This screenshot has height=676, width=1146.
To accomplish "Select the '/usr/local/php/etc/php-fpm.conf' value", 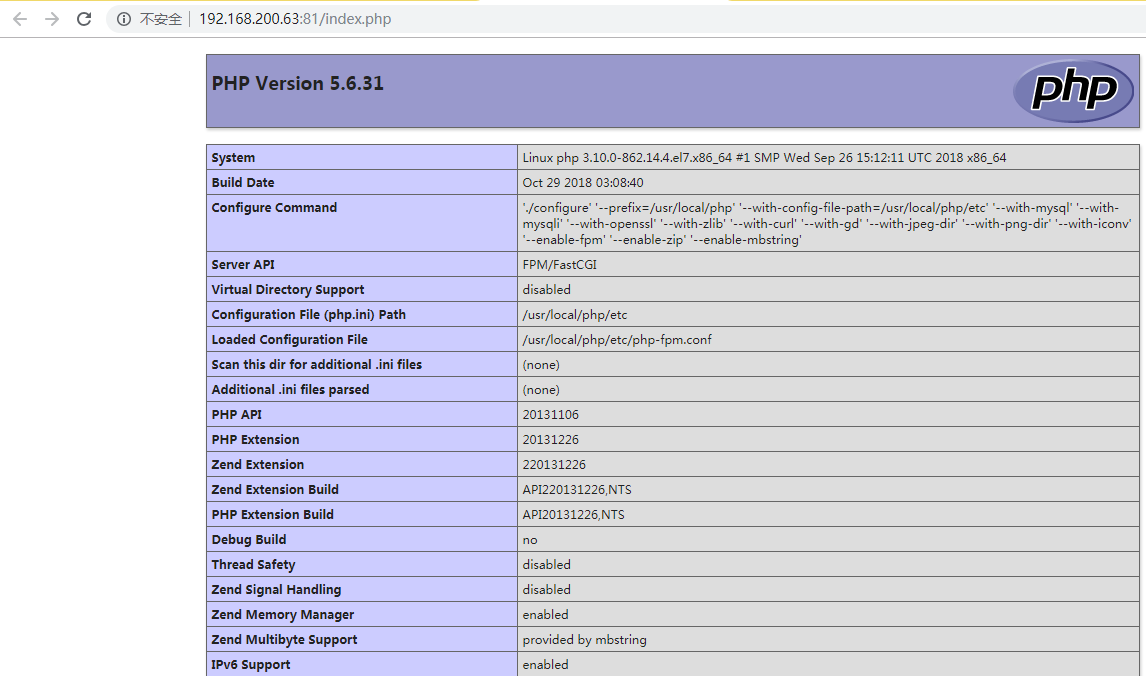I will (x=617, y=339).
